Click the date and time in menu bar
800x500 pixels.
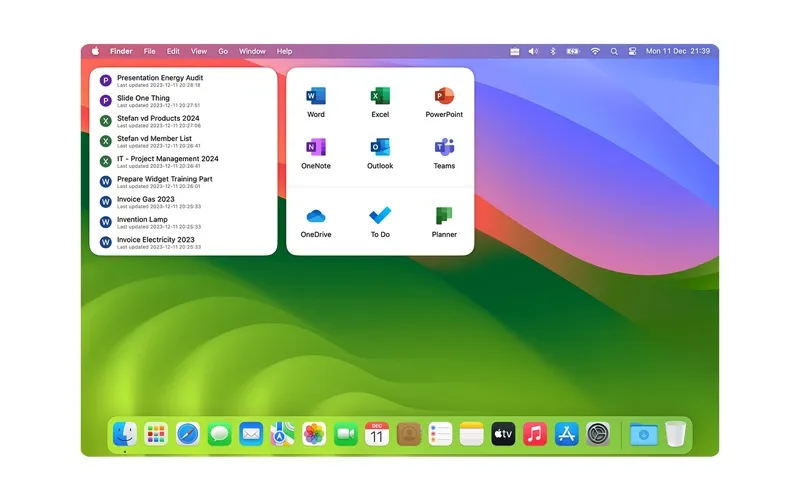[678, 51]
